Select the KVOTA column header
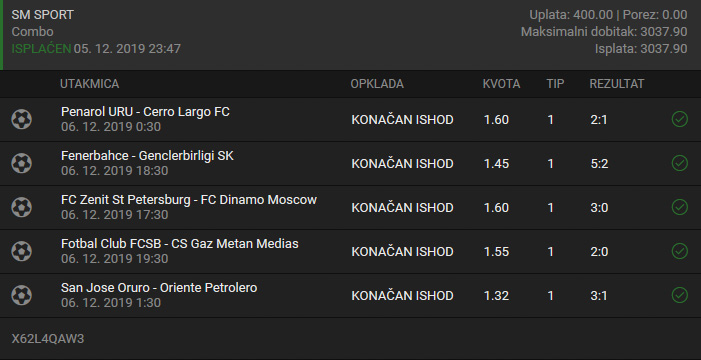This screenshot has width=701, height=360. (x=501, y=84)
